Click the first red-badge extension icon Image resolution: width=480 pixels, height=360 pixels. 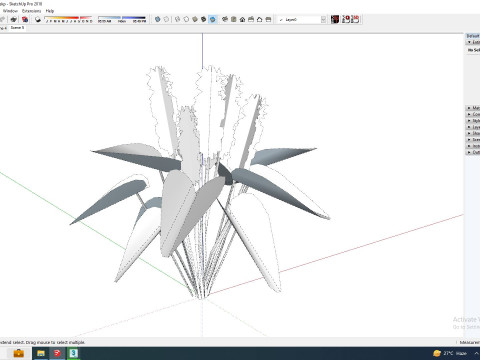point(346,19)
